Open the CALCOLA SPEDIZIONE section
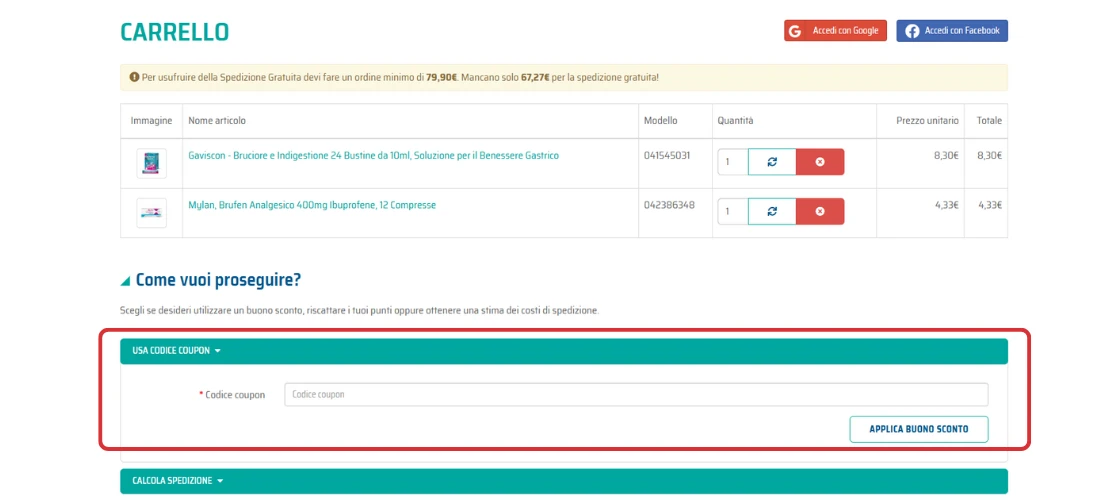 click(177, 481)
